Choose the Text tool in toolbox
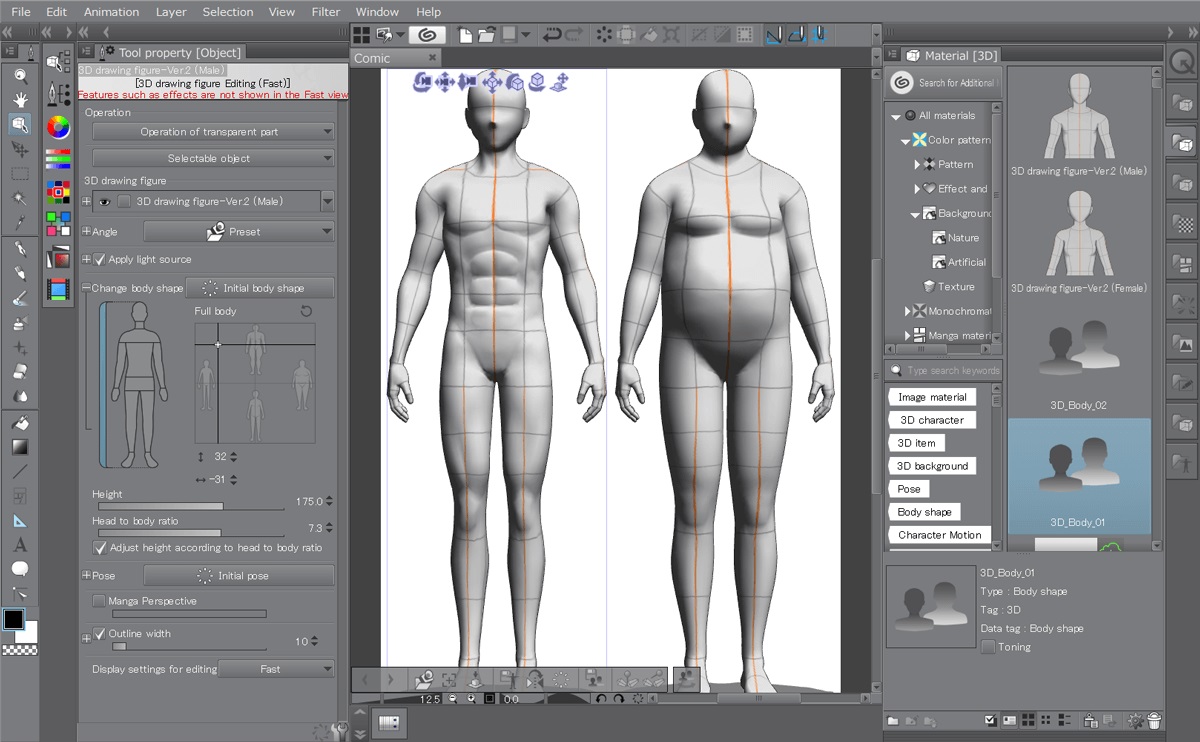Screen dimensions: 1200x742 pos(20,545)
